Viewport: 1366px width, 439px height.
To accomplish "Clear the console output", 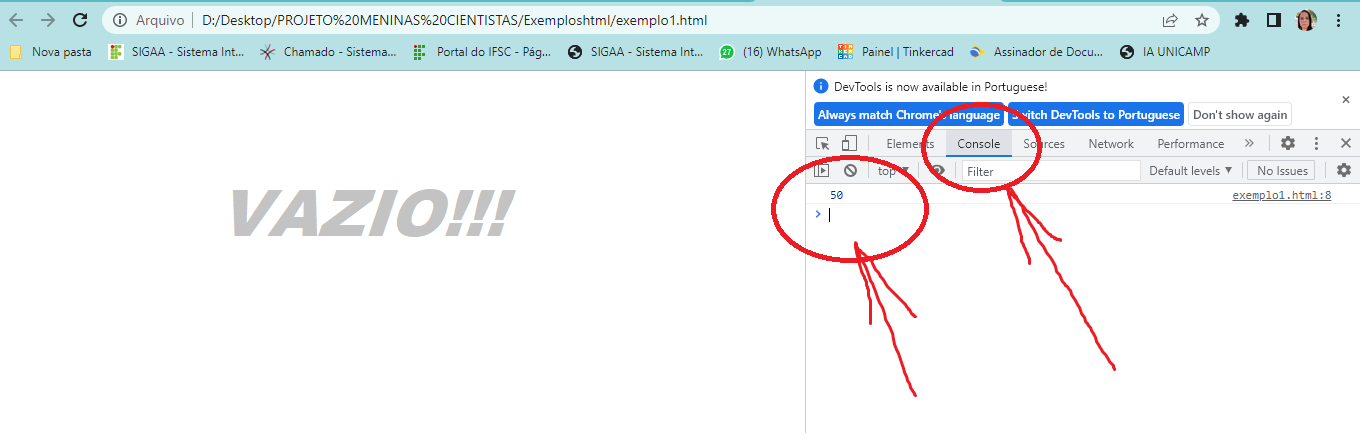I will [x=850, y=171].
